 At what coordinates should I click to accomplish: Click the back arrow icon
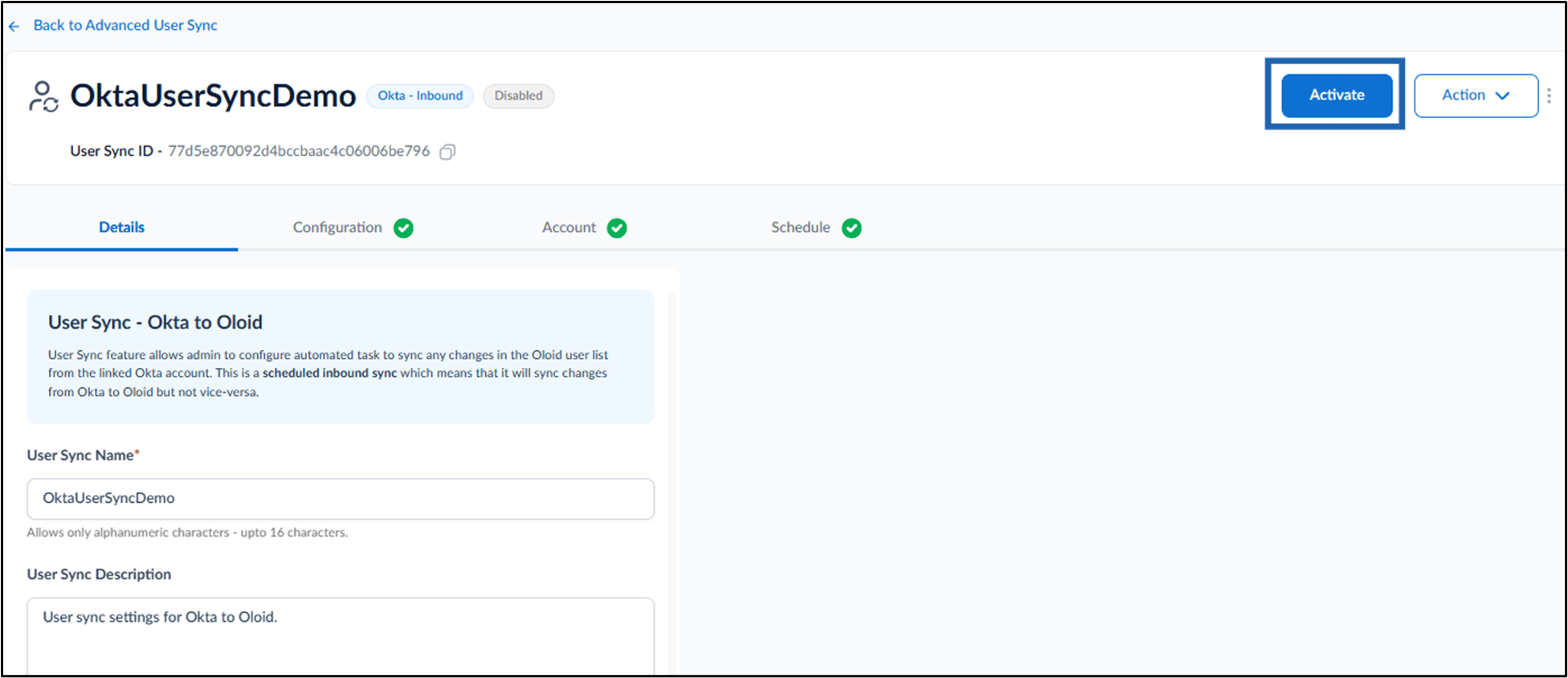pyautogui.click(x=14, y=27)
